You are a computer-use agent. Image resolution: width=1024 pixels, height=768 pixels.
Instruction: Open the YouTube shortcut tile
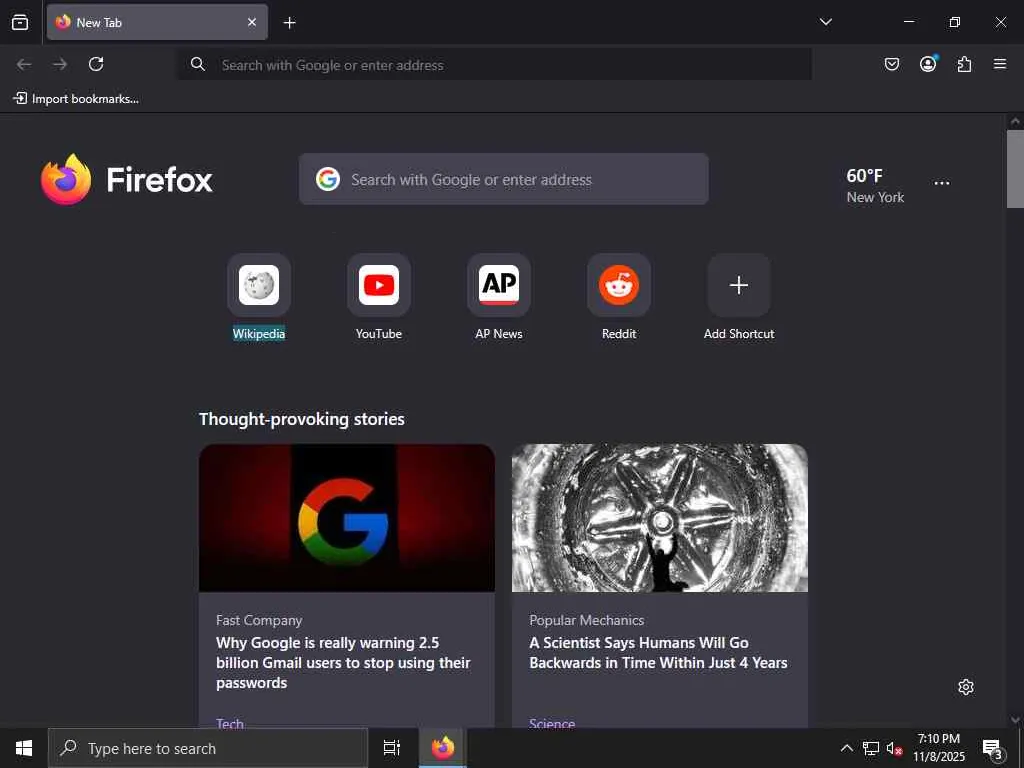(379, 285)
